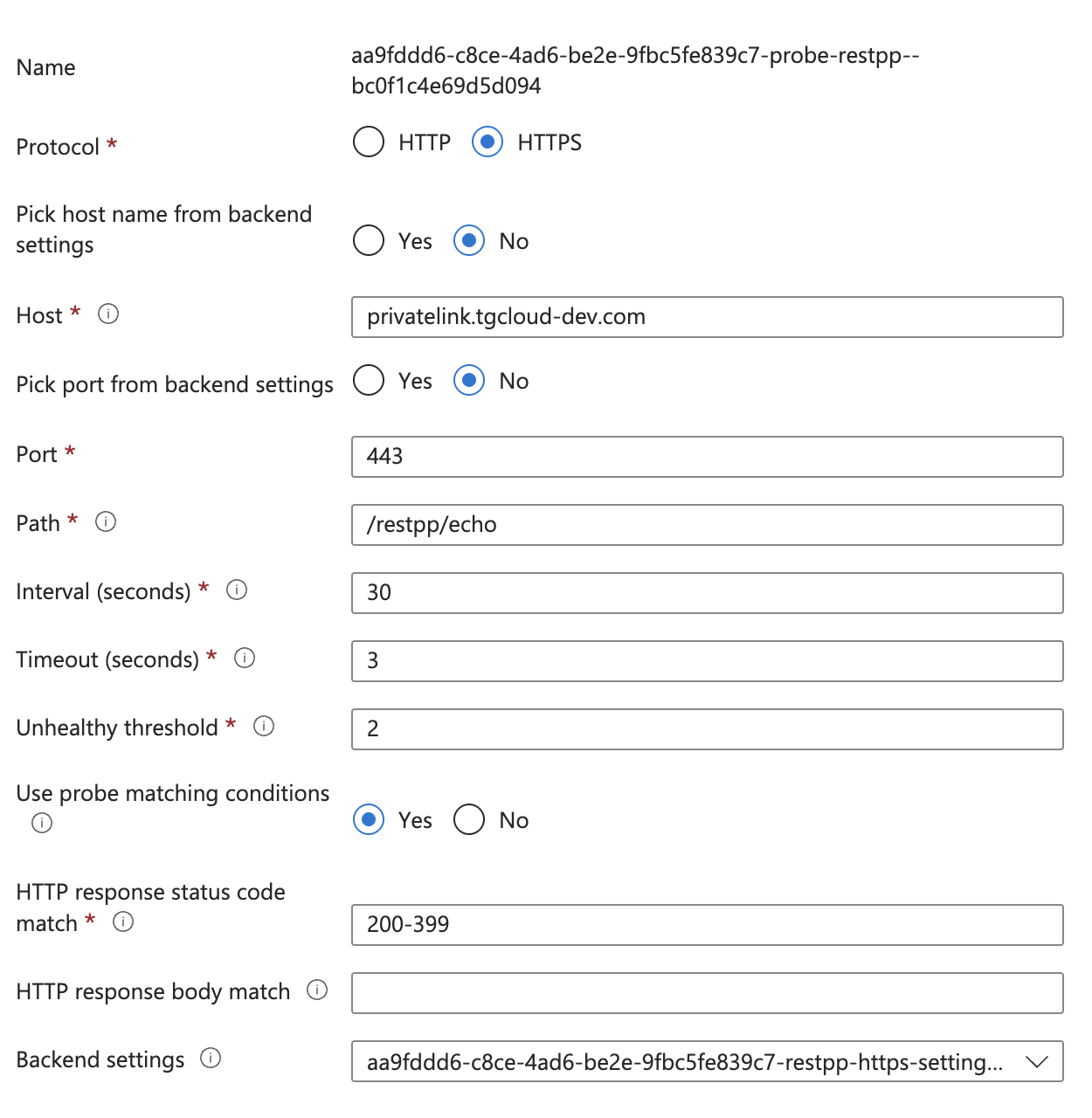
Task: Select the HTTPS protocol radio button
Action: tap(487, 141)
